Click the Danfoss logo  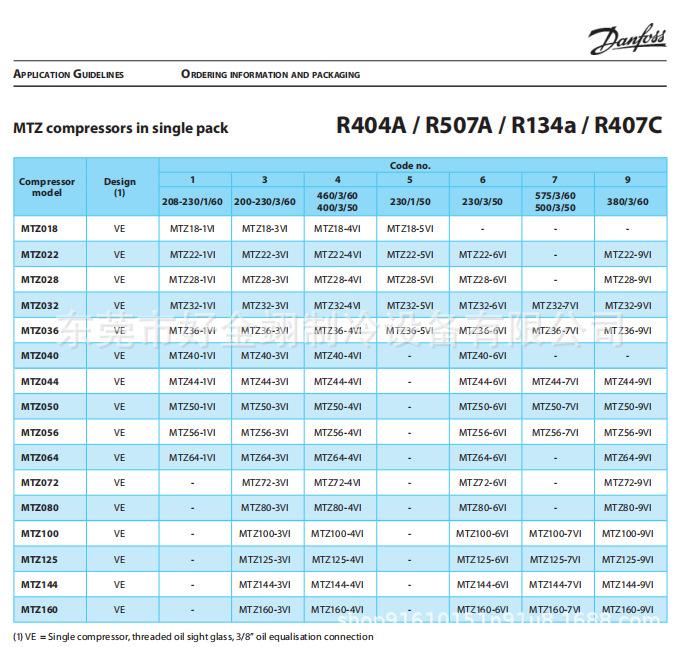(628, 39)
